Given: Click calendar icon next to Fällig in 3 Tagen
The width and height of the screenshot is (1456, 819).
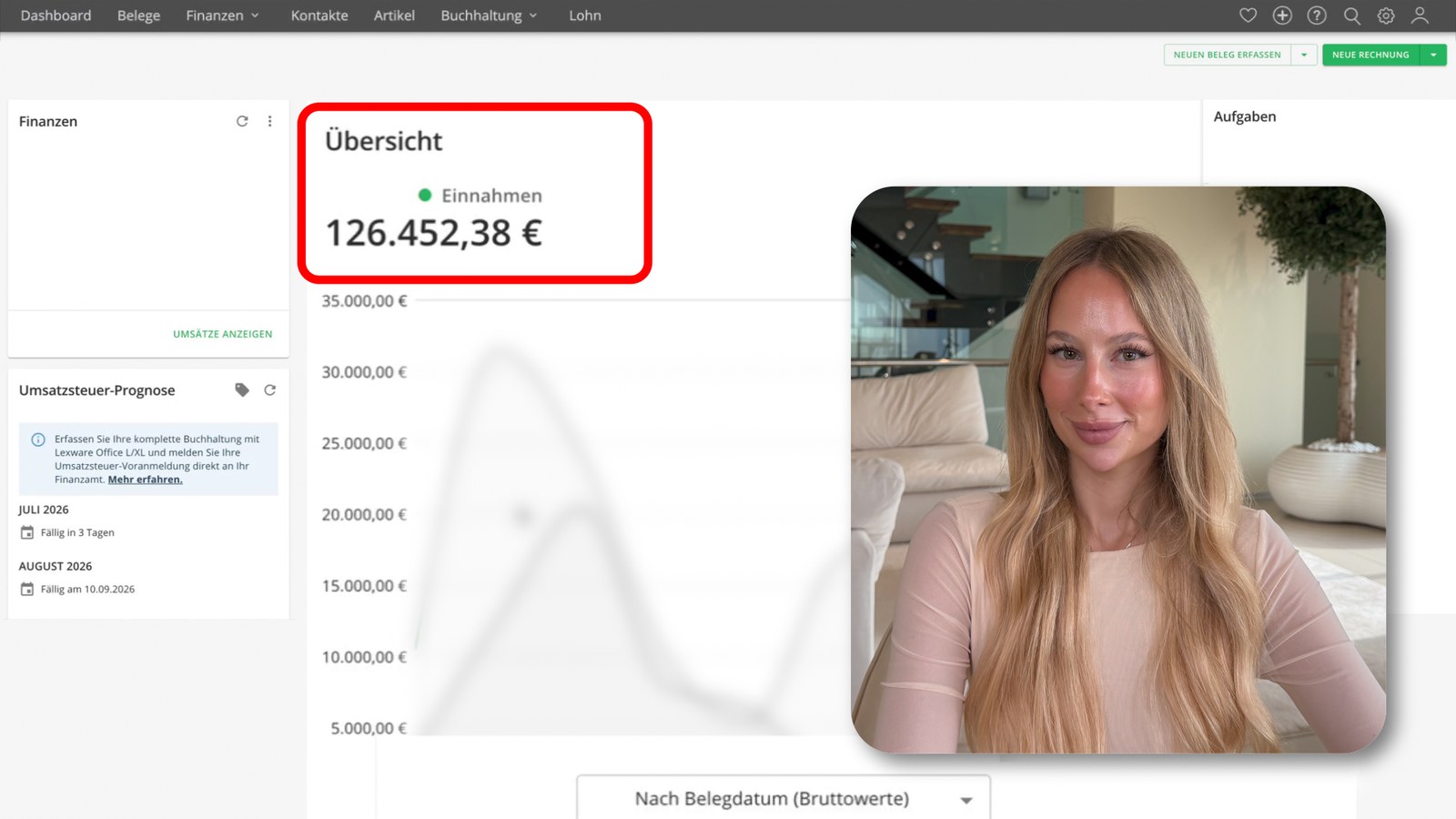Looking at the screenshot, I should (27, 532).
